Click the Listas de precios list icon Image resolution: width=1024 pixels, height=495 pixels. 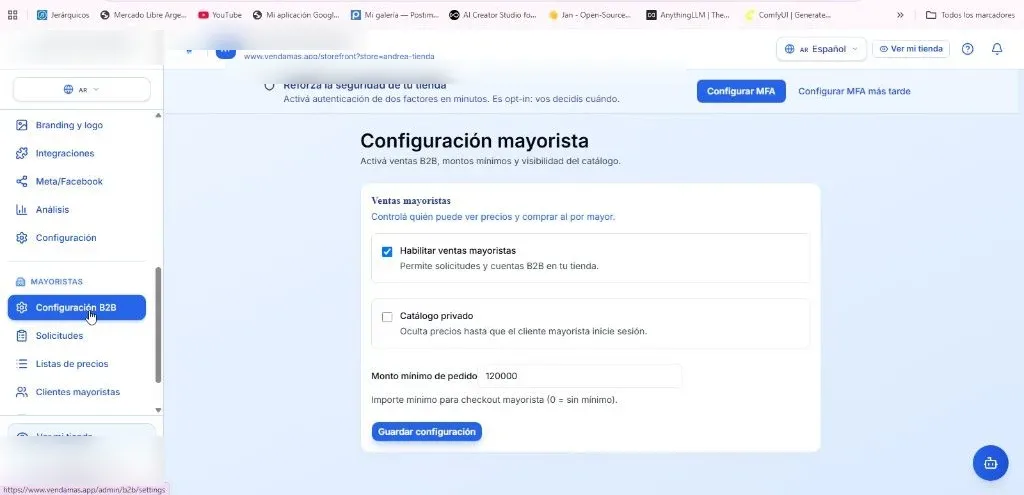22,364
